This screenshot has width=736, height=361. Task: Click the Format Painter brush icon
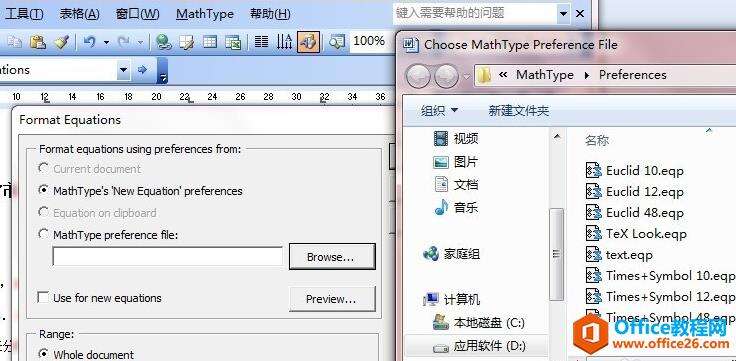61,42
